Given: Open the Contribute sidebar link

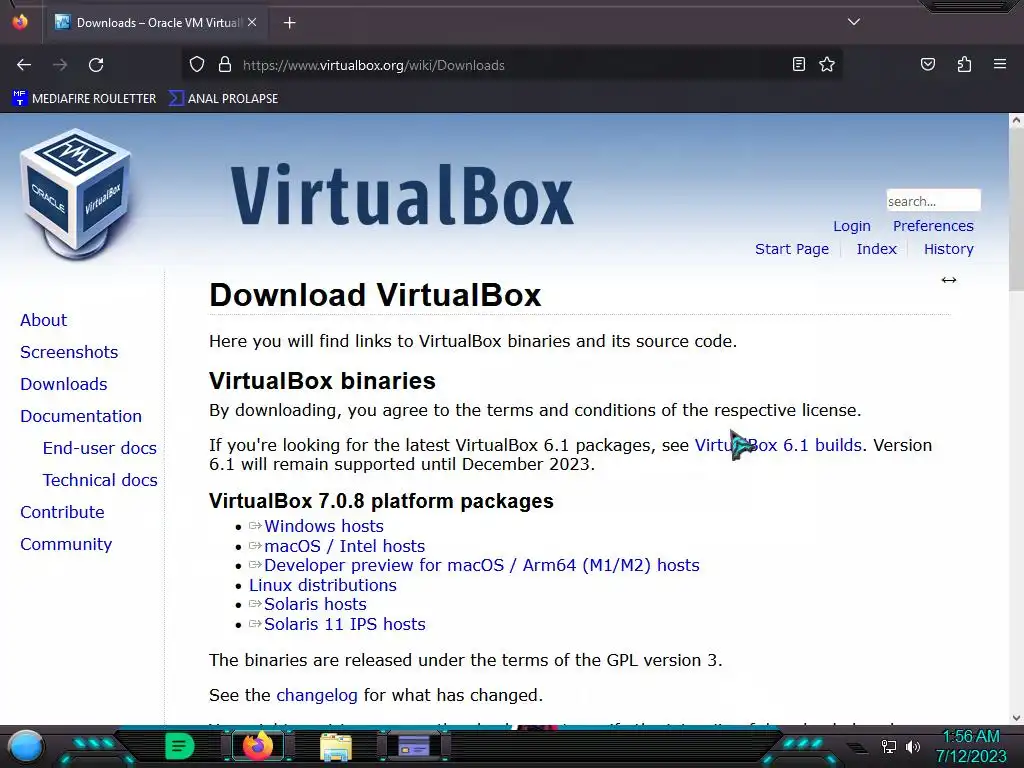Looking at the screenshot, I should 62,512.
